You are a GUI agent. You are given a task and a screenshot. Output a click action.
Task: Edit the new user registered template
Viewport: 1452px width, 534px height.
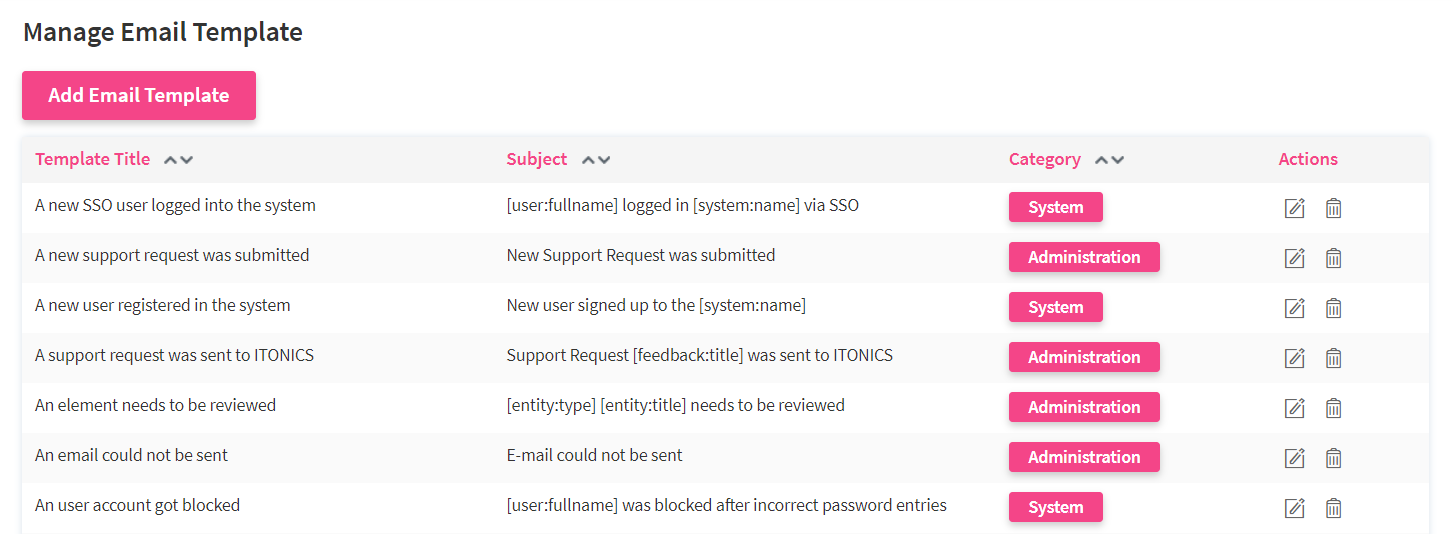[x=1294, y=308]
